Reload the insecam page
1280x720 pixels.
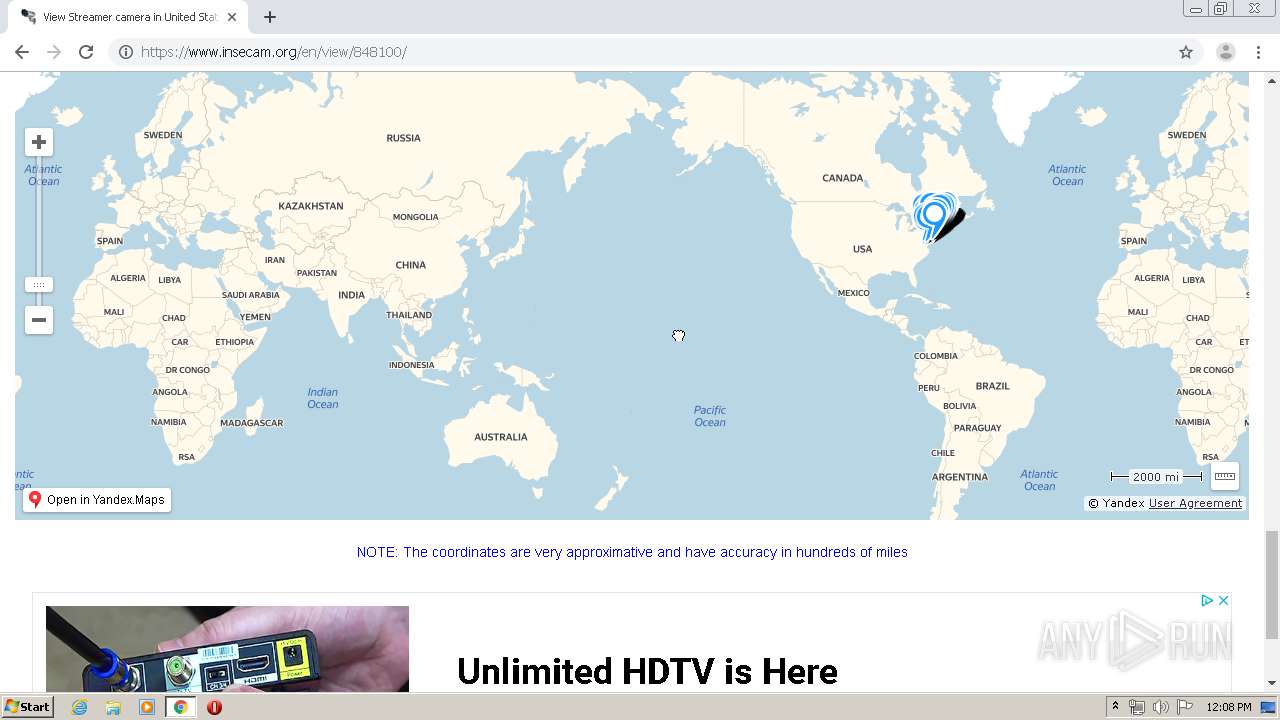tap(86, 52)
